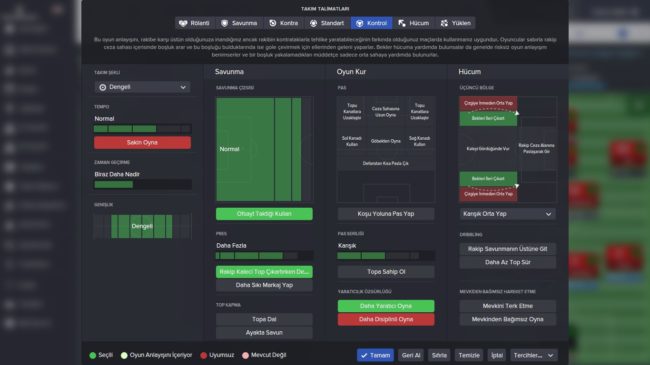
Task: Click the Uyumsuz legend label
Action: point(221,355)
